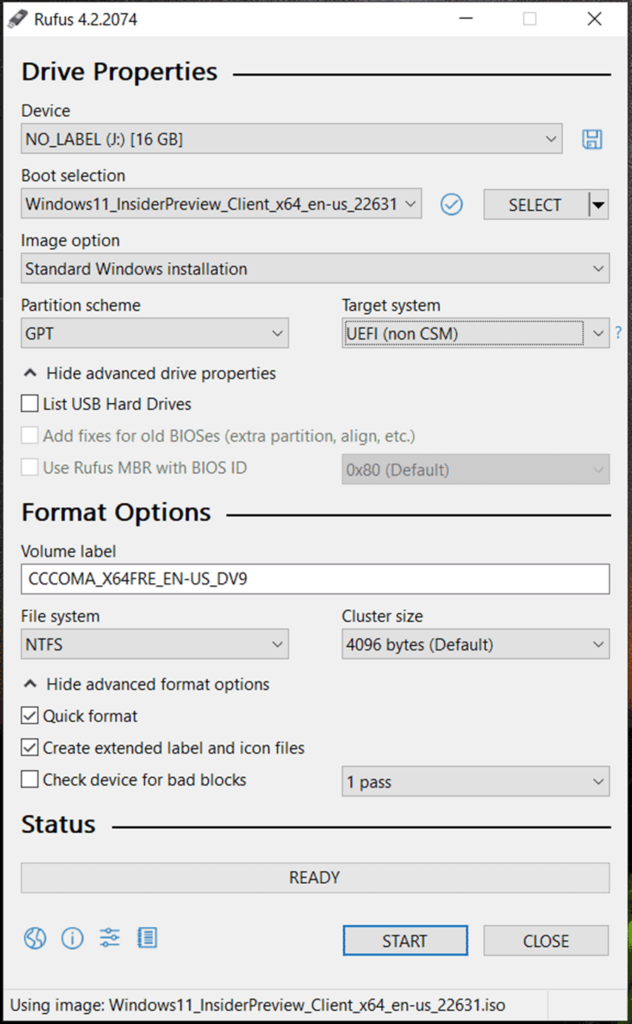Click SELECT to choose another ISO
The width and height of the screenshot is (632, 1024).
(536, 204)
